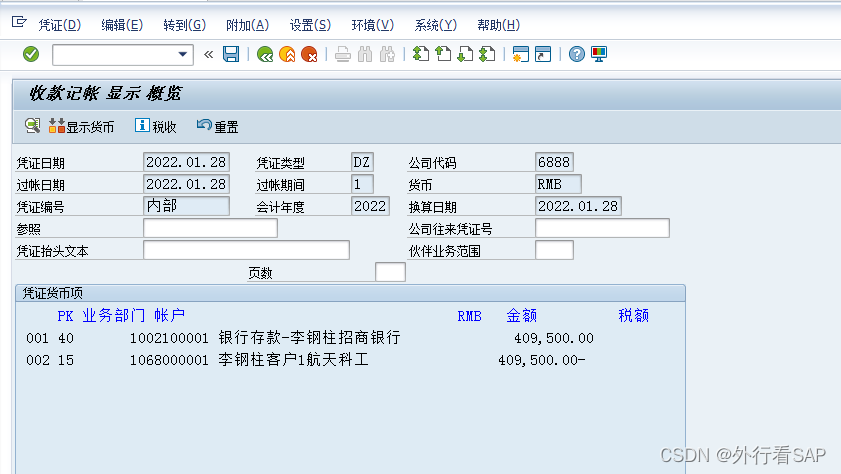Click the 税额 column header

[633, 315]
